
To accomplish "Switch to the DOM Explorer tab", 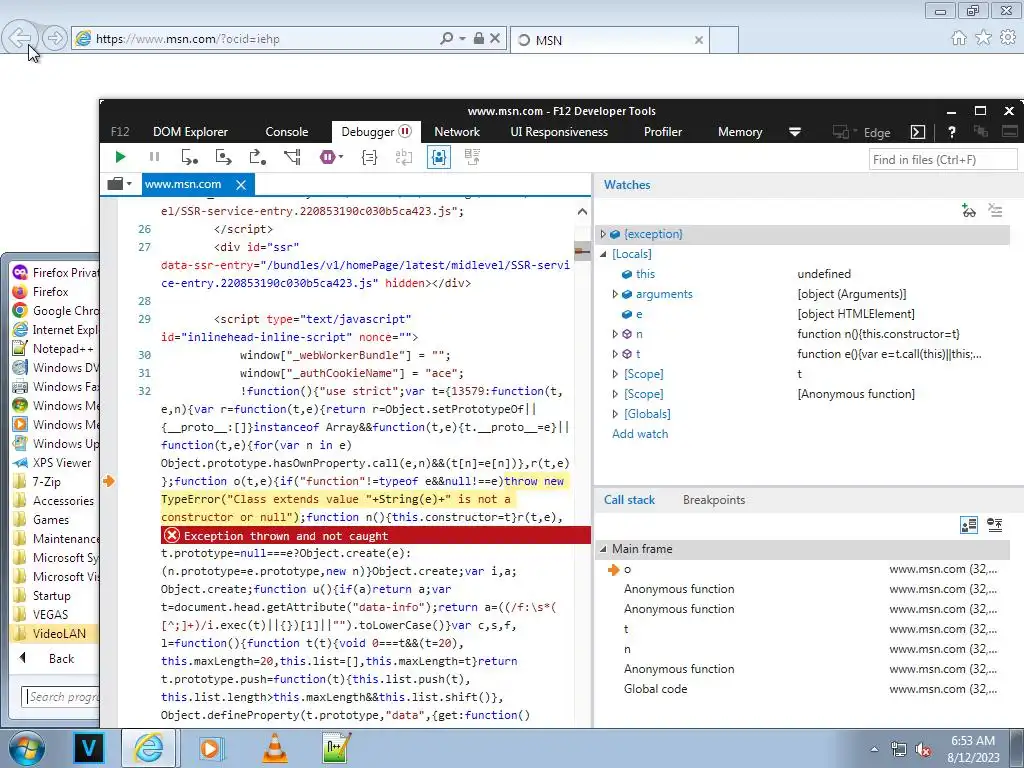I will (x=191, y=132).
